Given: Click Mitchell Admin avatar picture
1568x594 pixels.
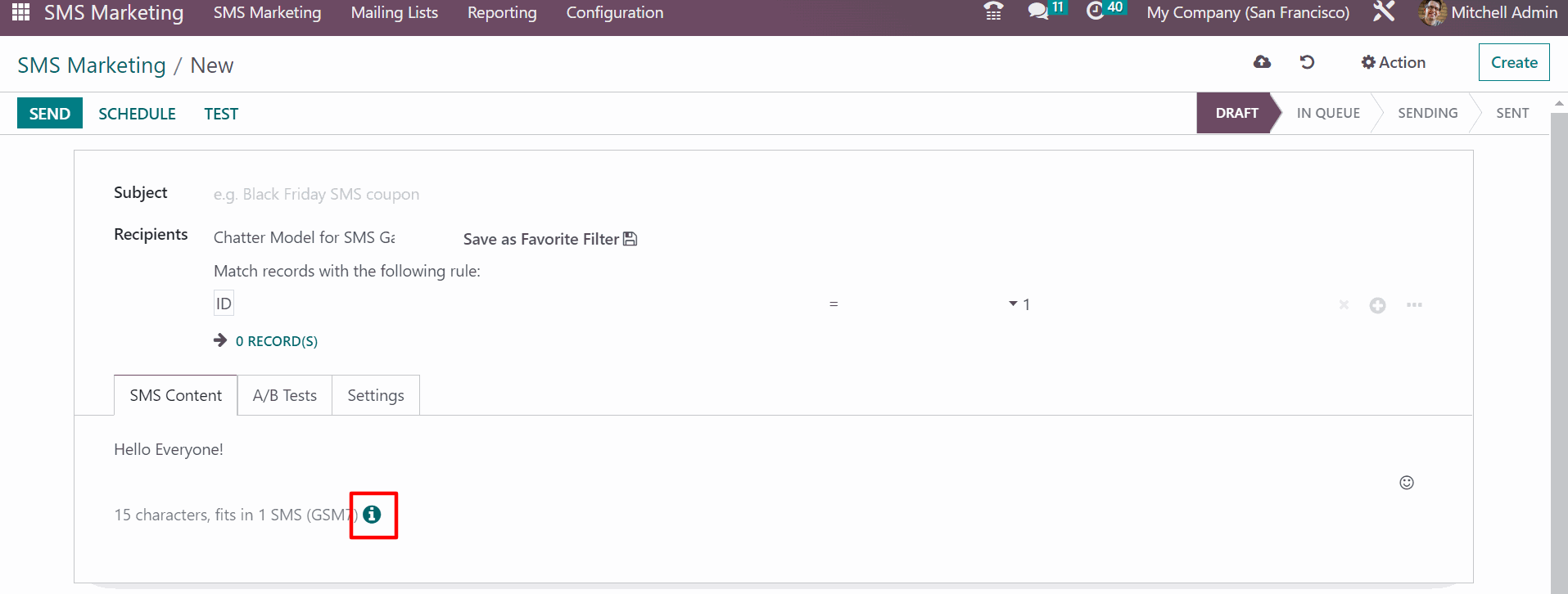Looking at the screenshot, I should click(x=1432, y=12).
